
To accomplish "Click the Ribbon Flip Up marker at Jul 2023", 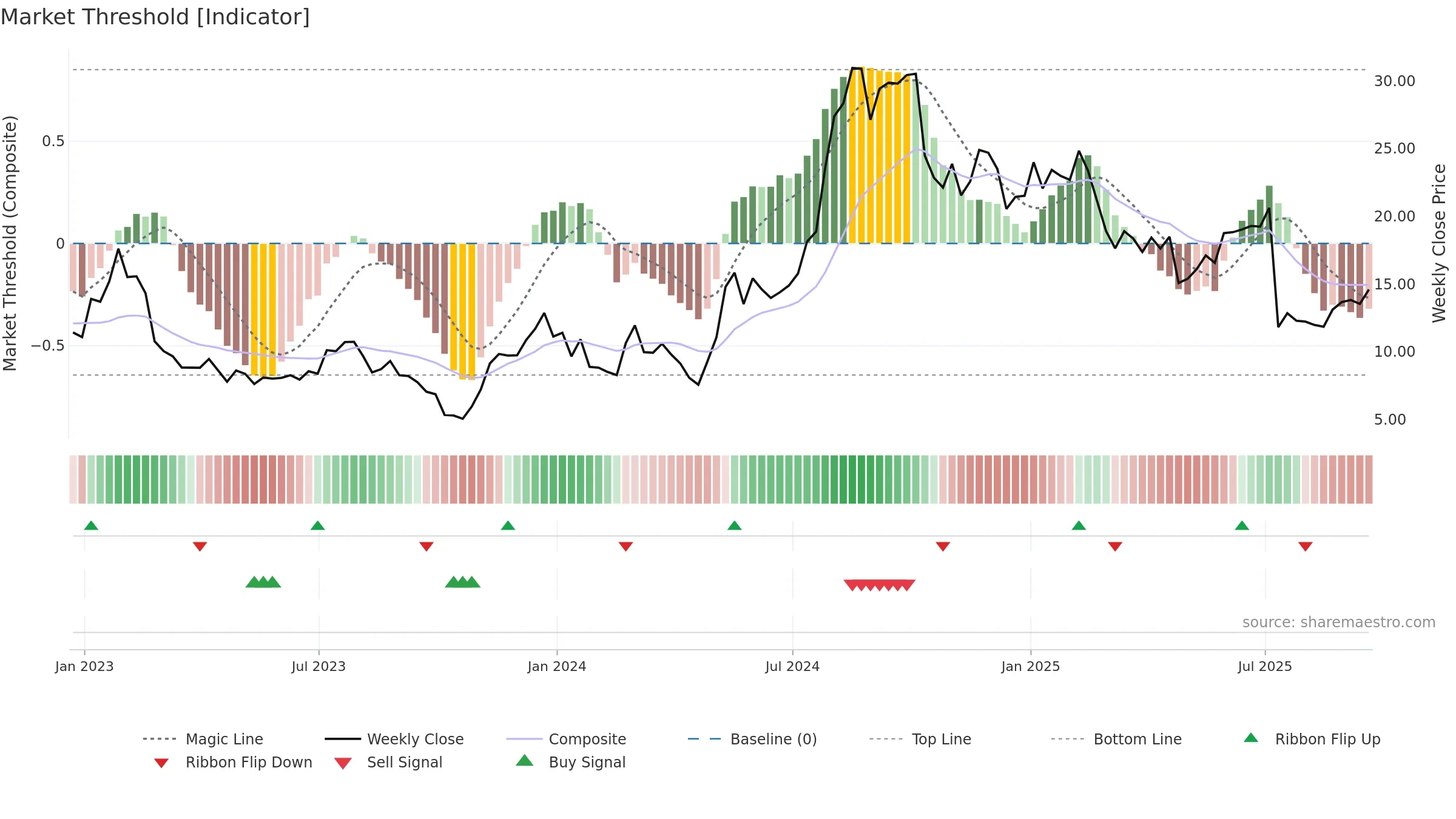I will click(317, 525).
